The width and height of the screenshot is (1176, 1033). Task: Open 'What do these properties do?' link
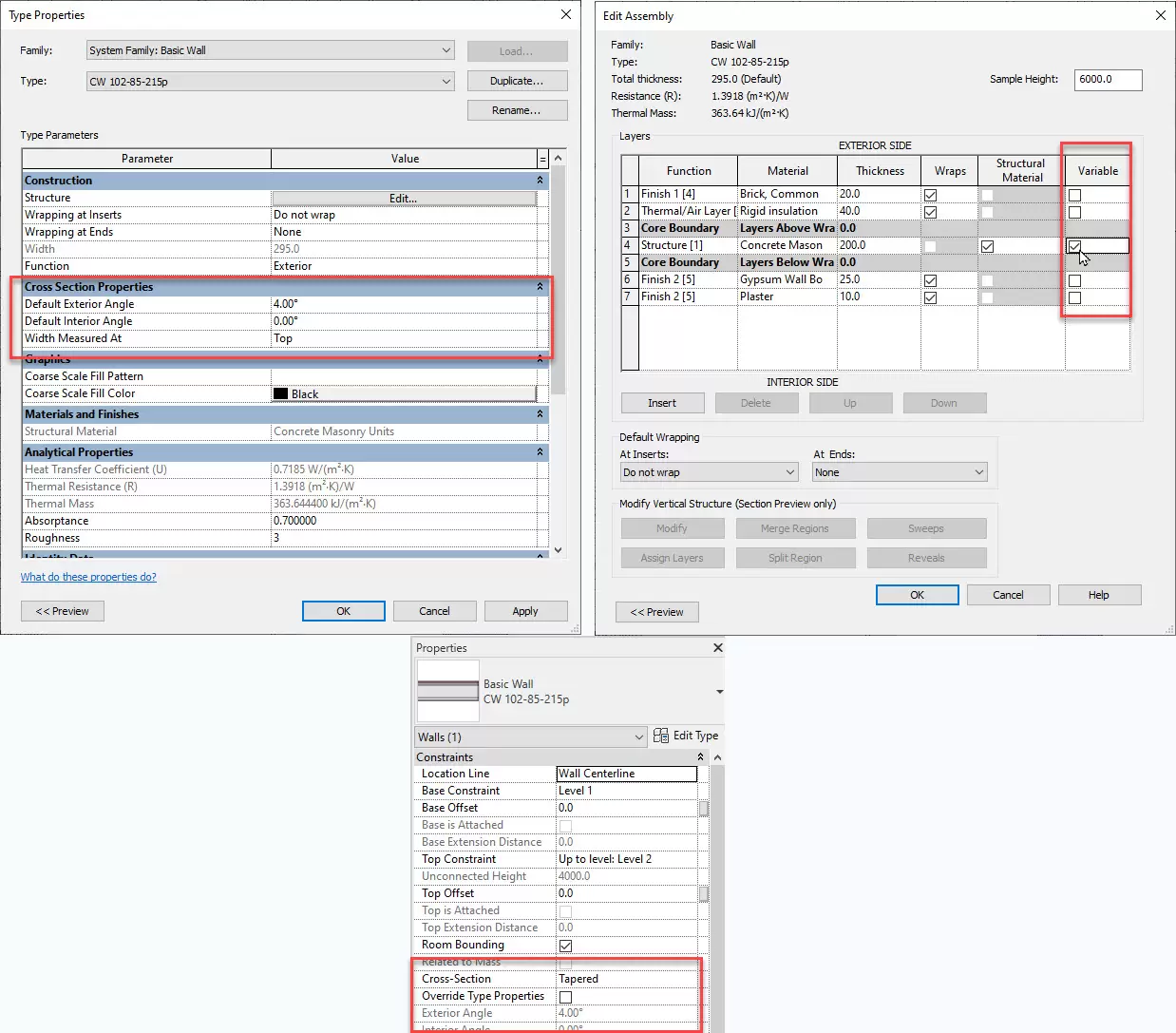coord(88,577)
